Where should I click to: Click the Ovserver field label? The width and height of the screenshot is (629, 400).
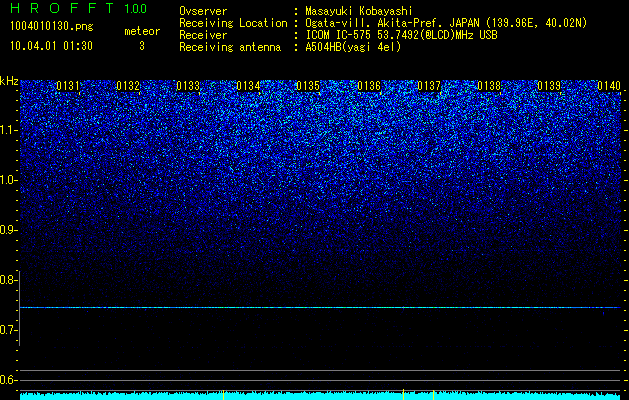pos(203,12)
